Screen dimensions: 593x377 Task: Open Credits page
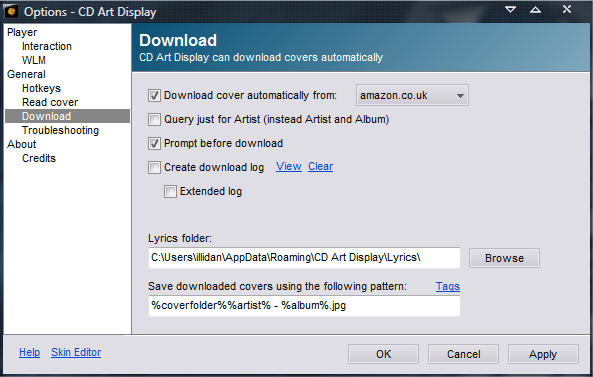click(x=39, y=158)
